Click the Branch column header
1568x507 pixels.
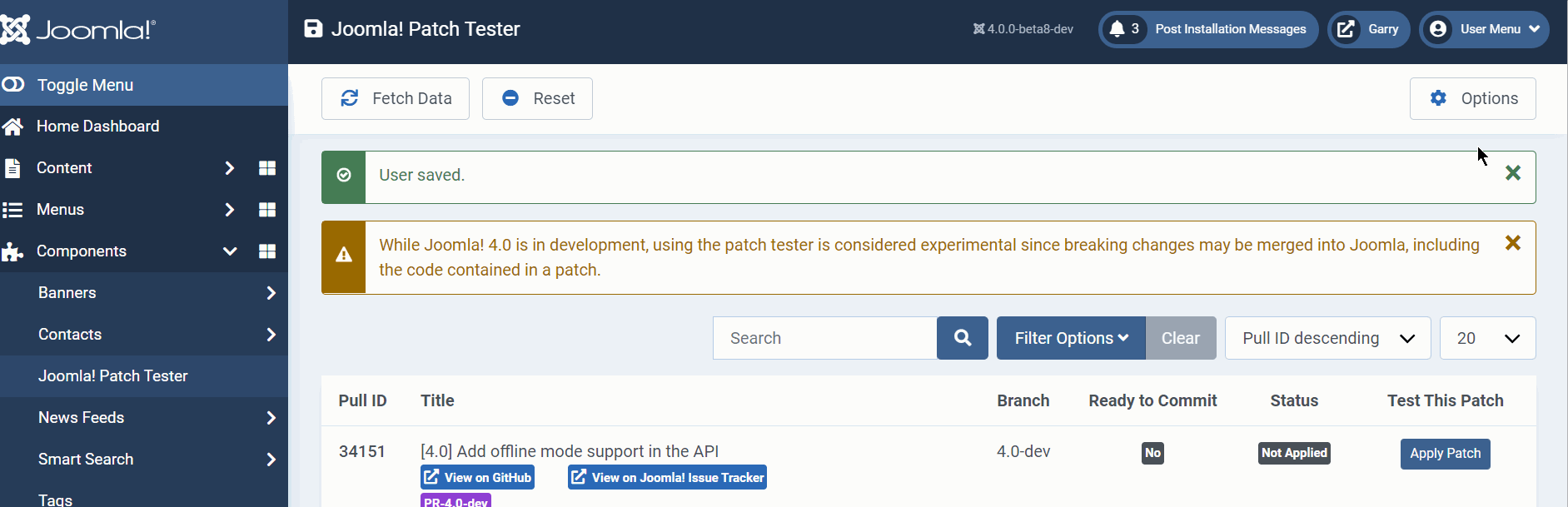point(1023,400)
